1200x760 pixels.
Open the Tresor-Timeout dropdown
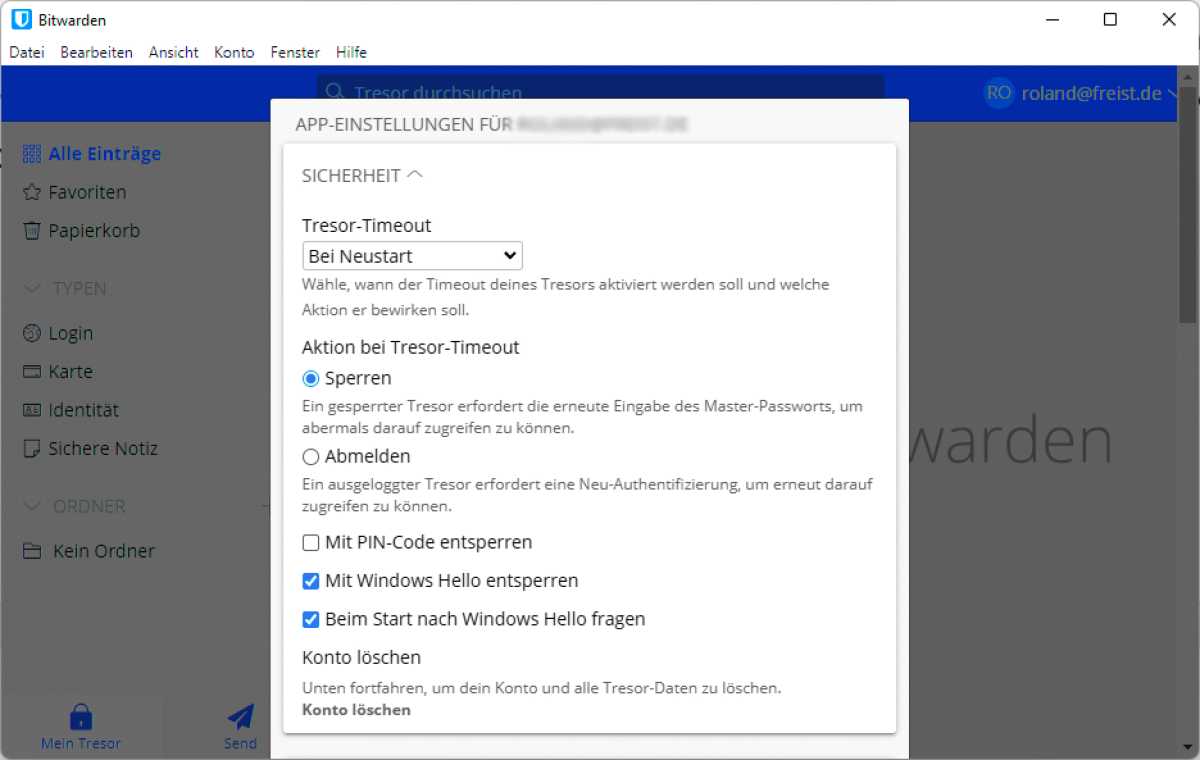click(x=412, y=256)
